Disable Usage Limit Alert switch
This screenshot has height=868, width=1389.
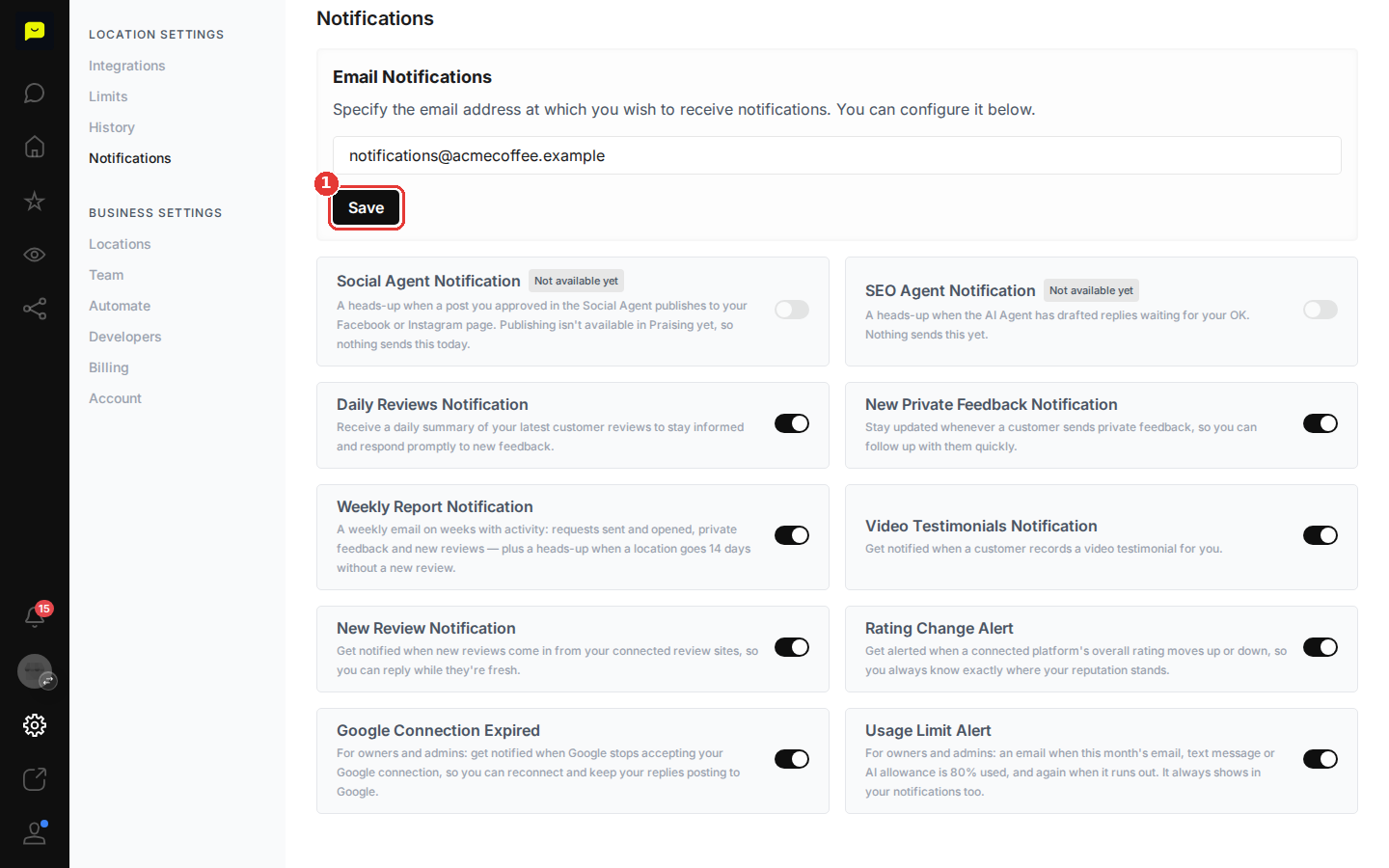1321,759
